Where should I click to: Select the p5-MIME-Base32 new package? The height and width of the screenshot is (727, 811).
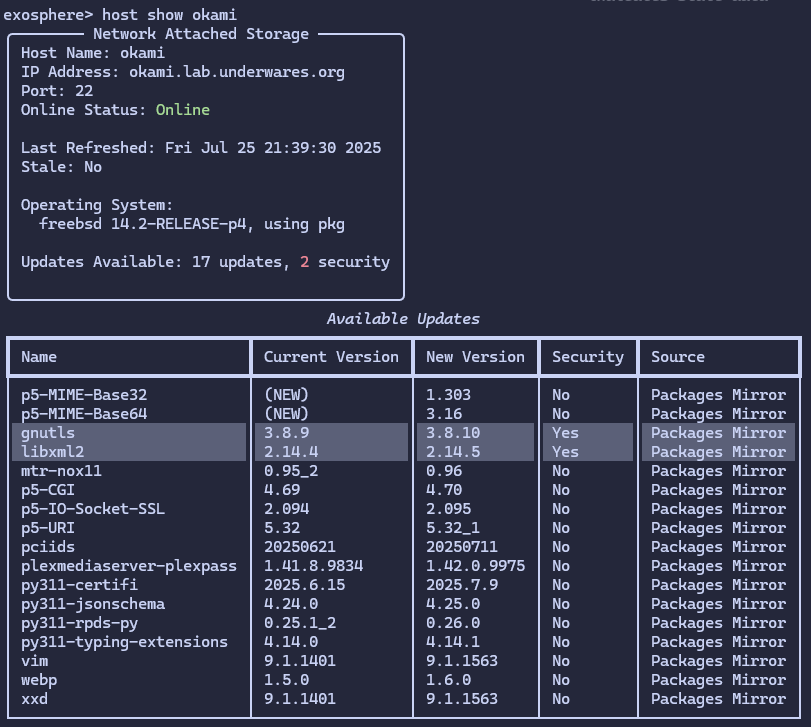coord(130,394)
